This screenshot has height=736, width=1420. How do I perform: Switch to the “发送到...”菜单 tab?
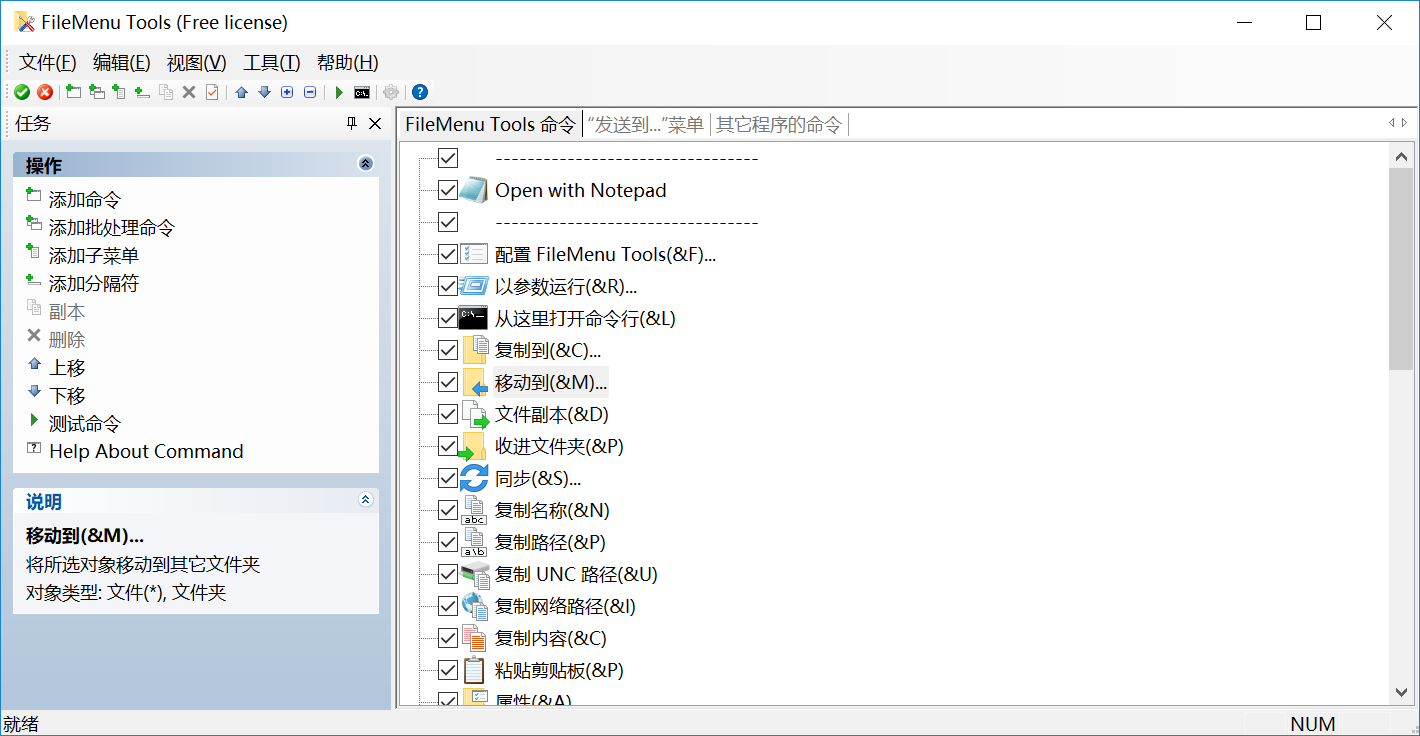646,124
